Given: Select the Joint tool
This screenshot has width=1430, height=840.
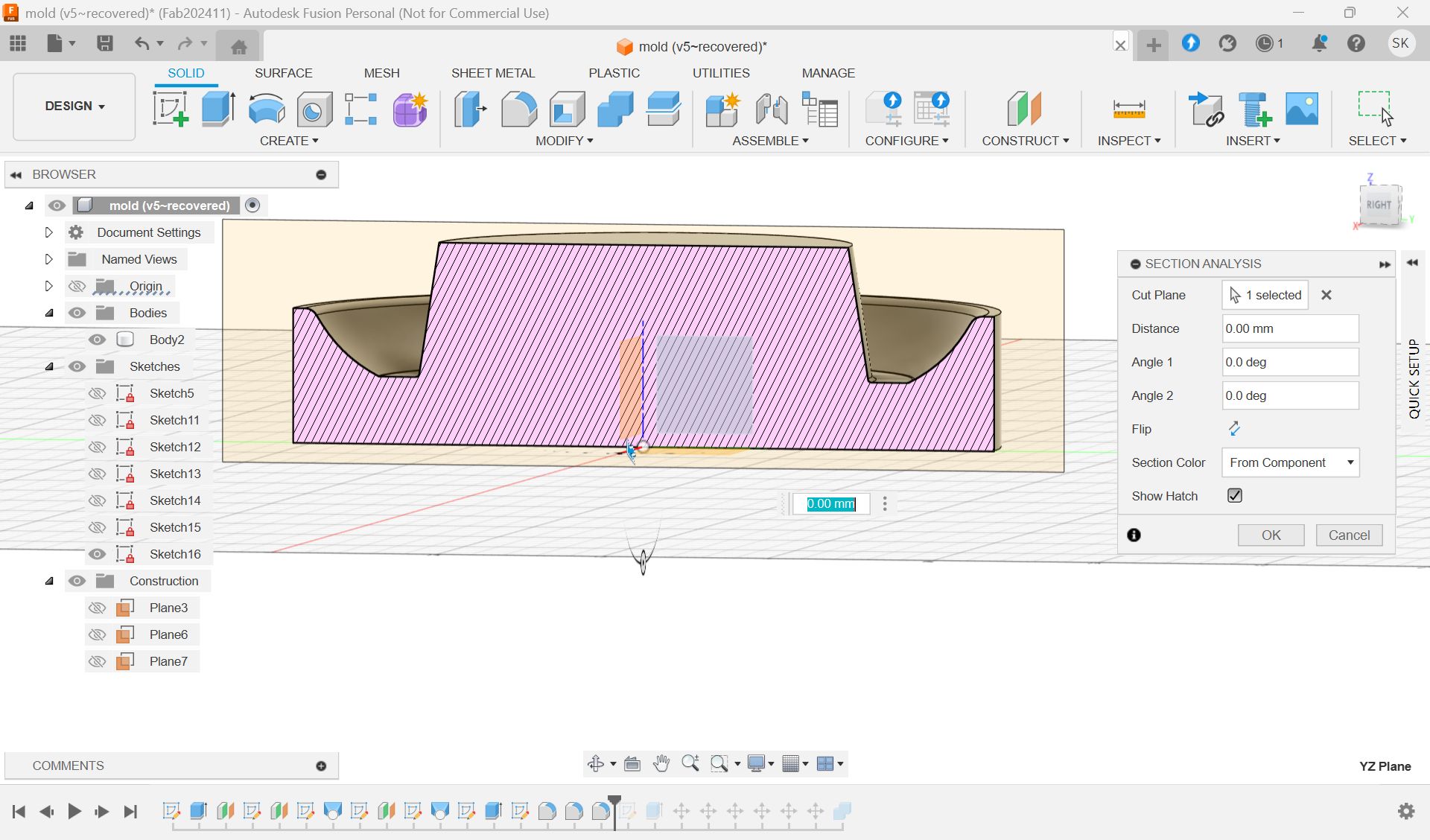Looking at the screenshot, I should point(771,109).
